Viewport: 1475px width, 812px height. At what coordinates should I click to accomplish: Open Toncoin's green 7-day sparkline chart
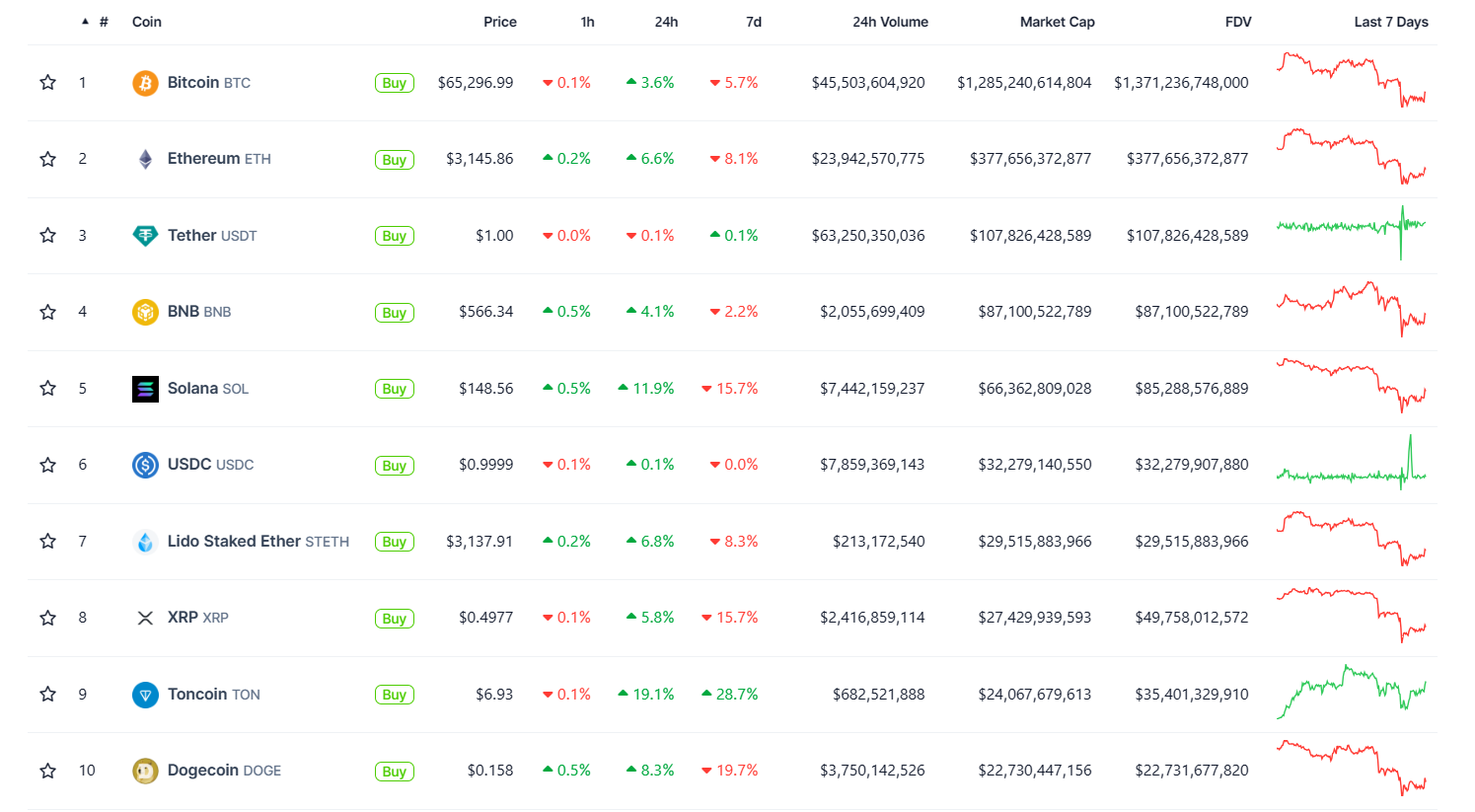click(1351, 693)
